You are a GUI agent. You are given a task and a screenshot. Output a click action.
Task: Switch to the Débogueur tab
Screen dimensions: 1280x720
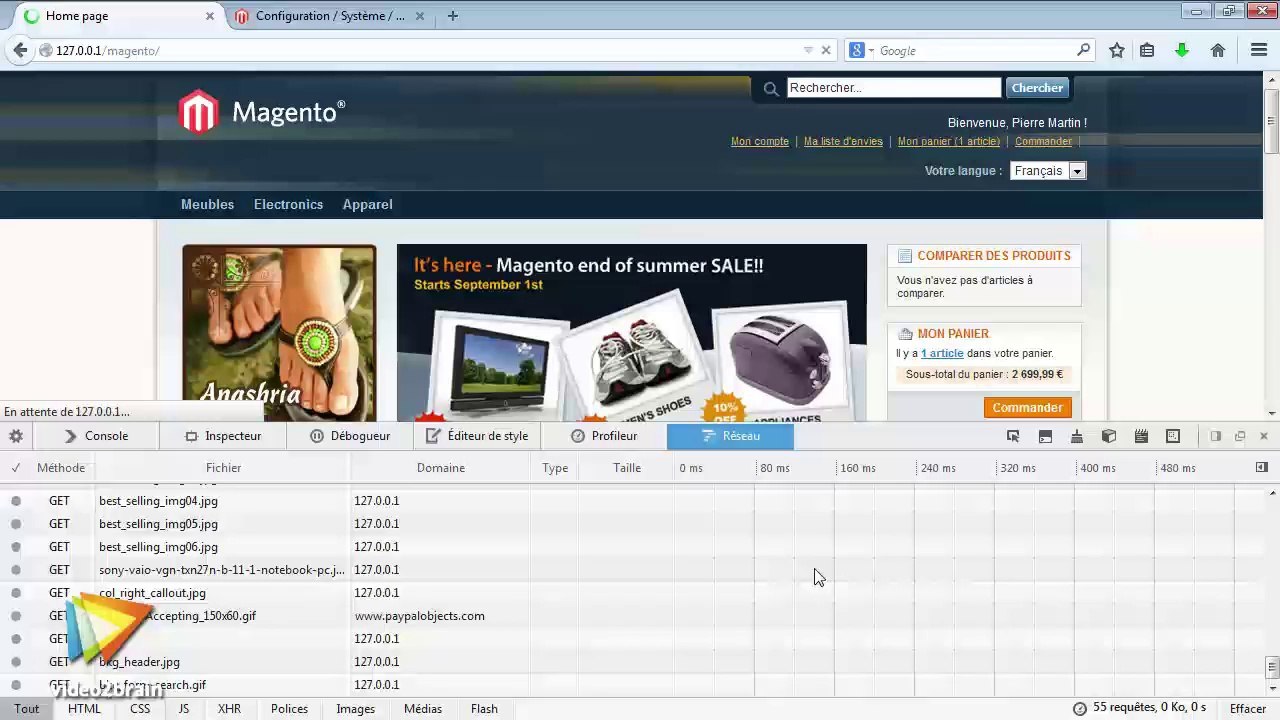click(350, 436)
